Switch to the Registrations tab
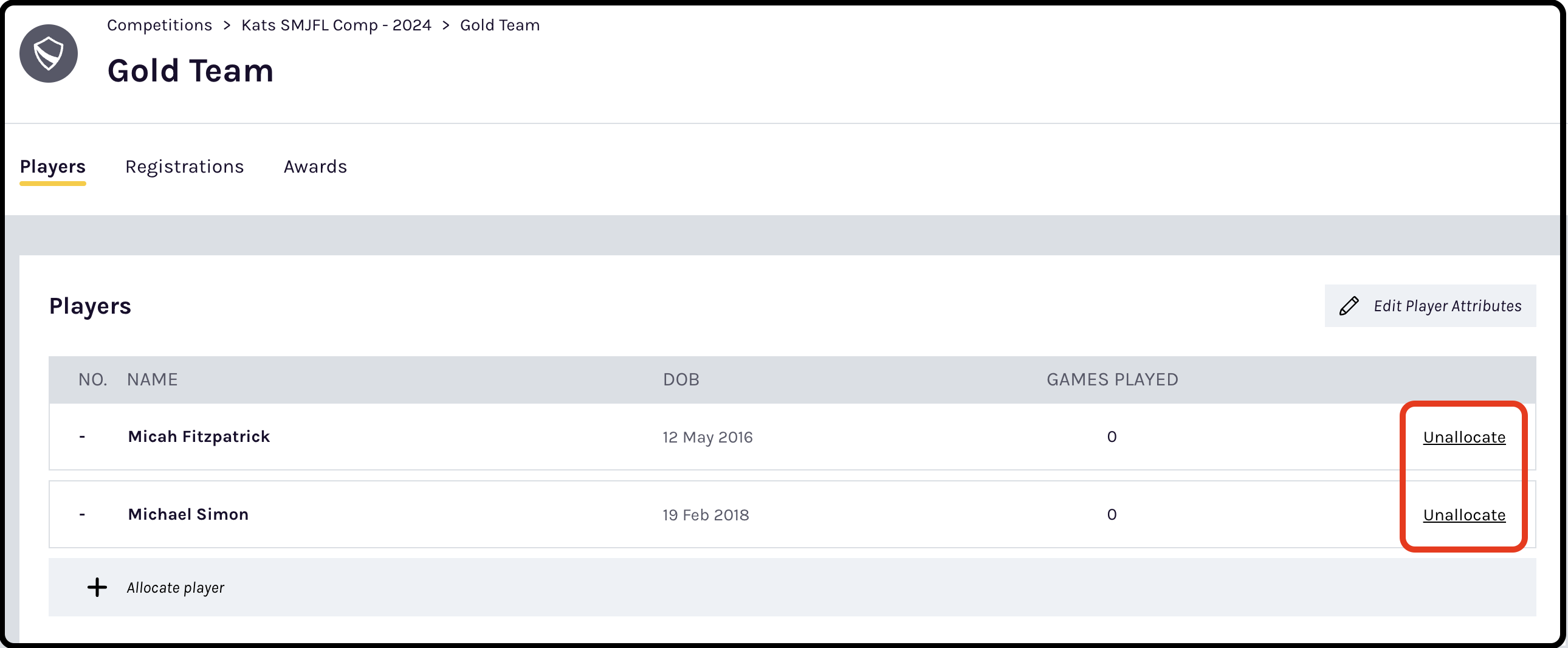This screenshot has height=648, width=1568. pos(184,167)
